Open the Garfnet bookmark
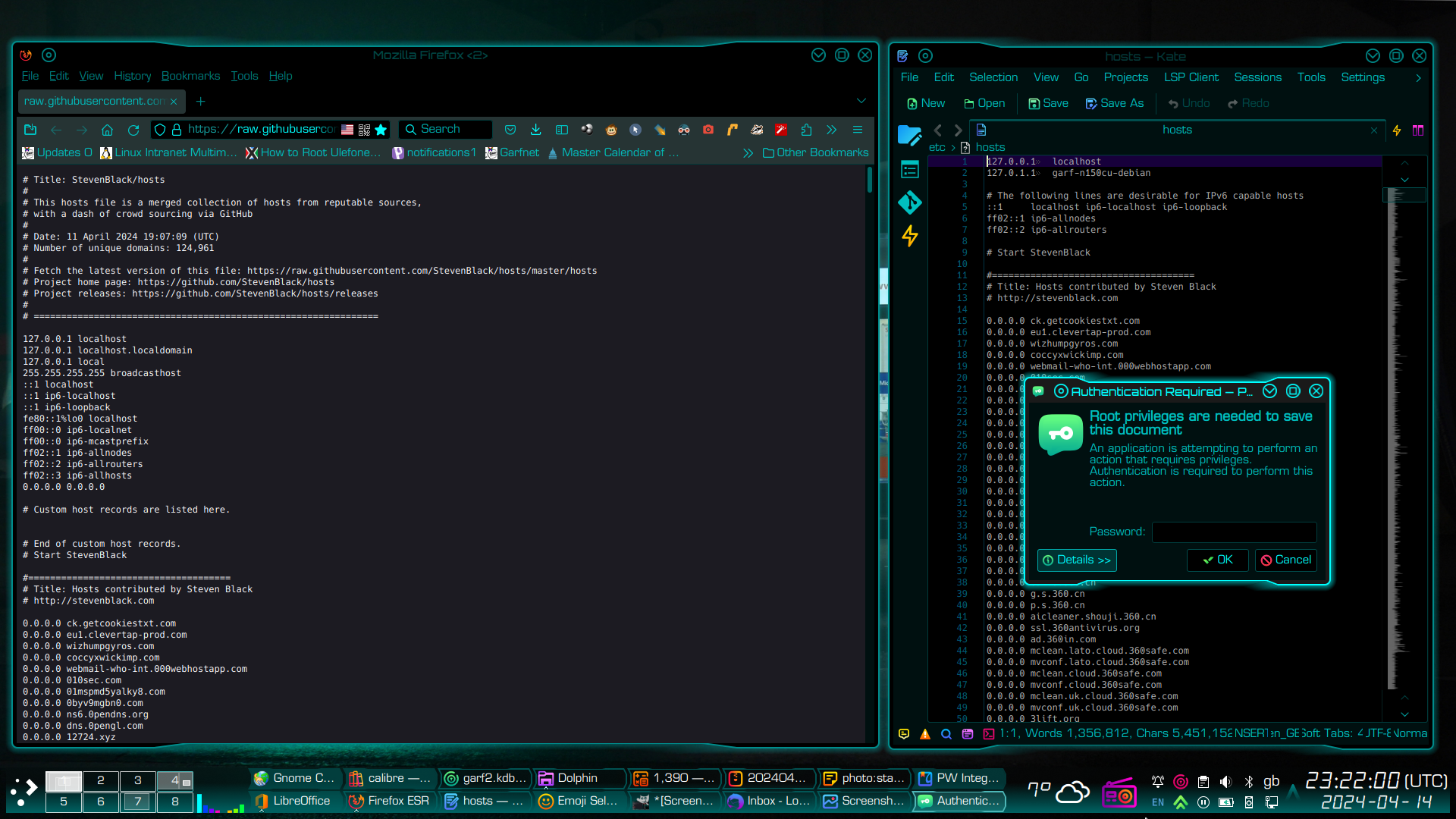The height and width of the screenshot is (819, 1456). (x=512, y=153)
